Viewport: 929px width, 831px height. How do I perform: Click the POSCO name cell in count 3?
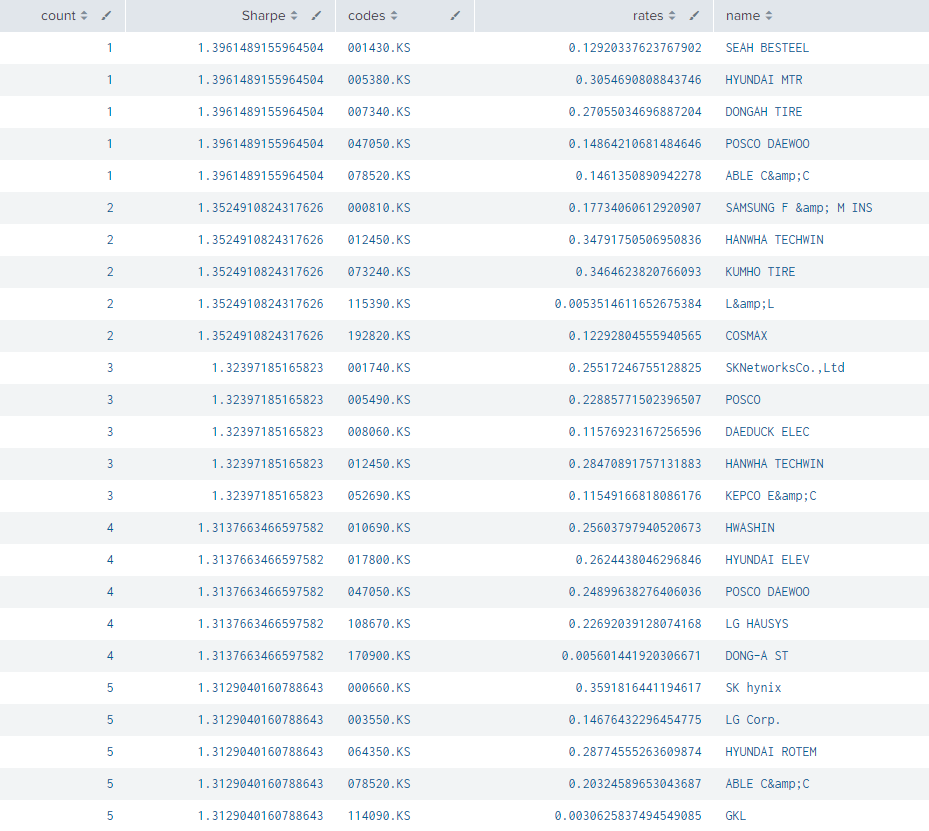pos(743,400)
